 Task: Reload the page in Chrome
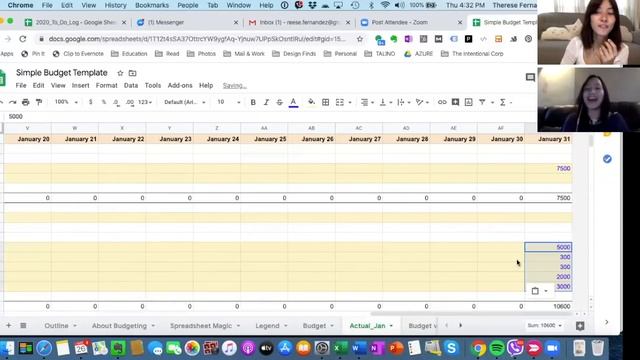pyautogui.click(x=22, y=39)
